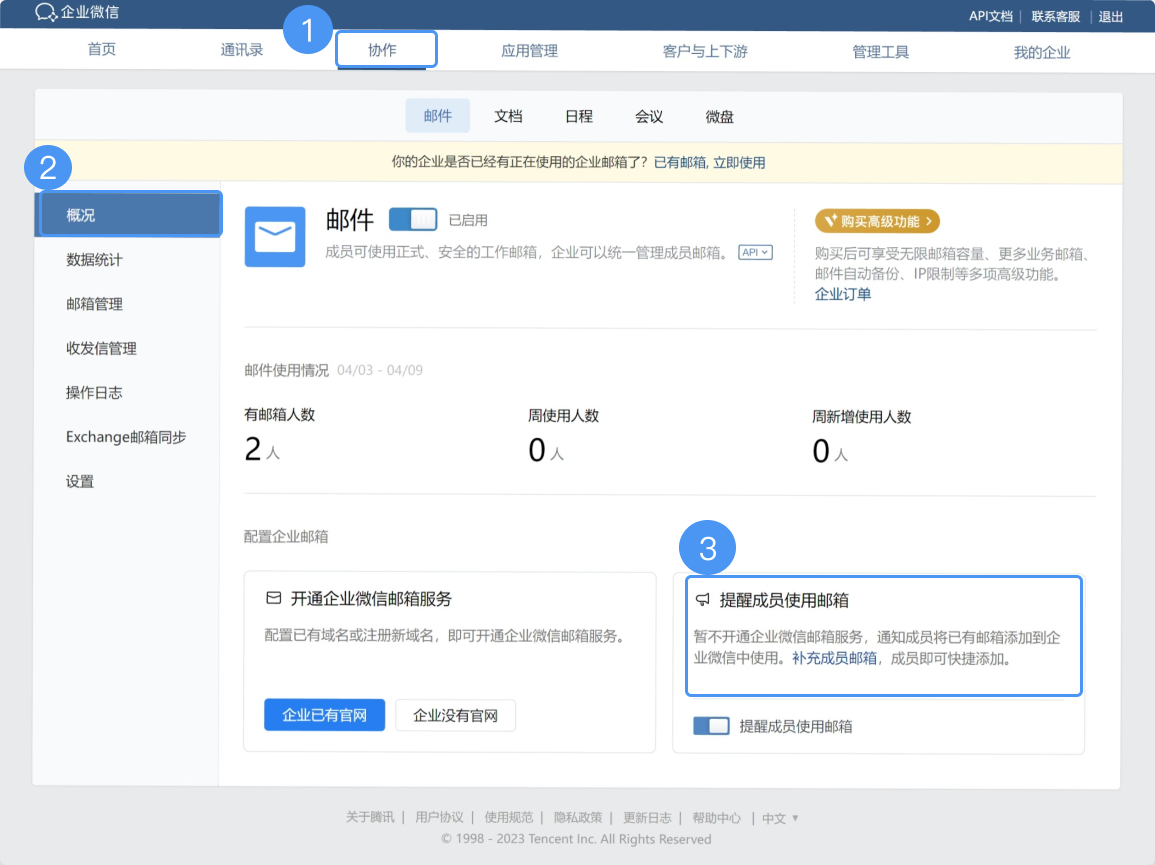Click the 周使用人数 label
1155x865 pixels.
(x=564, y=416)
